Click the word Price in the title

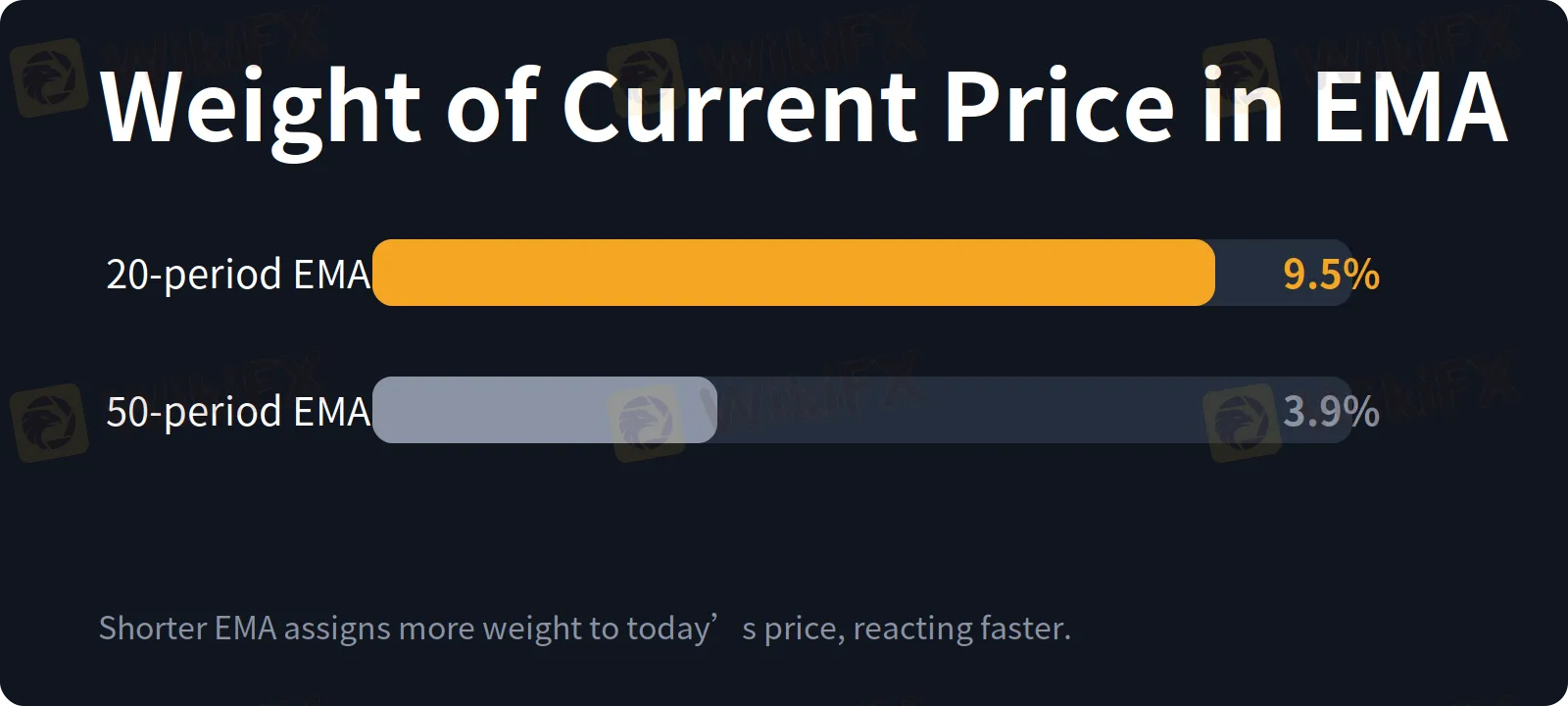(1059, 106)
